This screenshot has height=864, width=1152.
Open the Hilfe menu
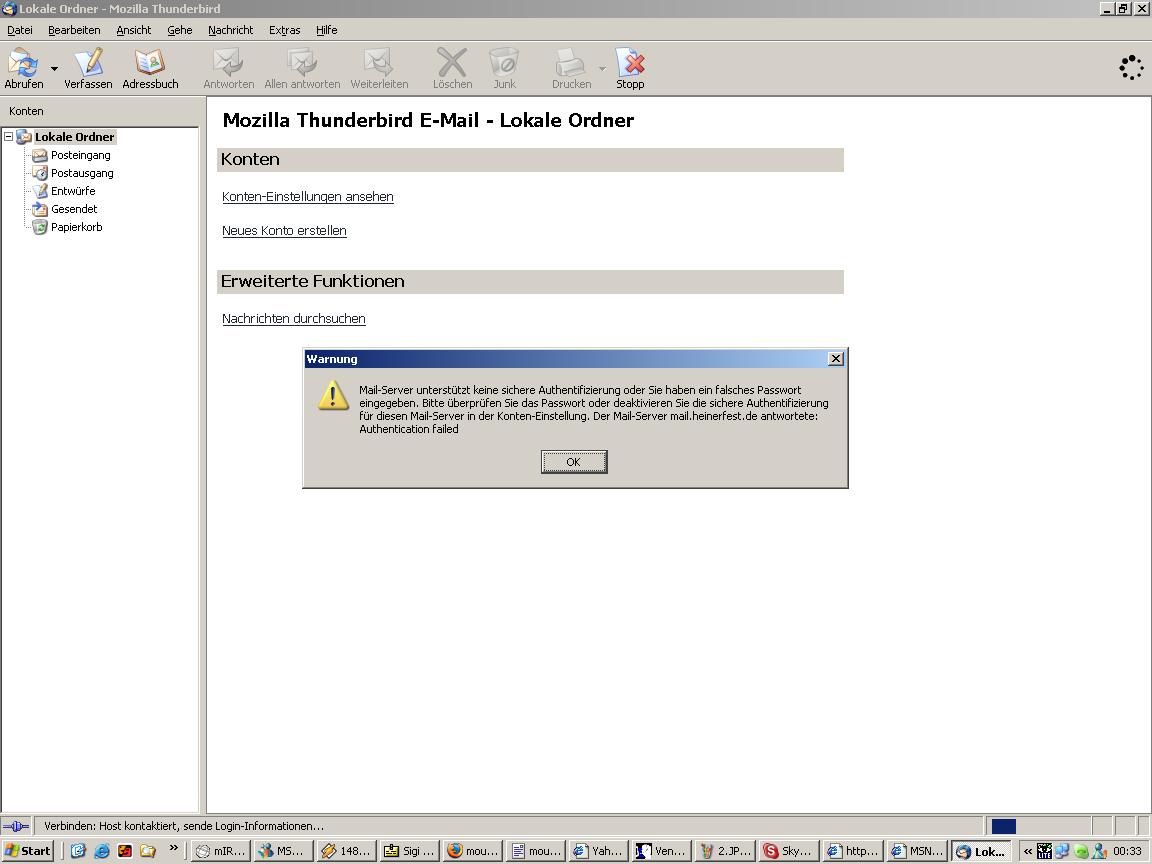(x=326, y=30)
